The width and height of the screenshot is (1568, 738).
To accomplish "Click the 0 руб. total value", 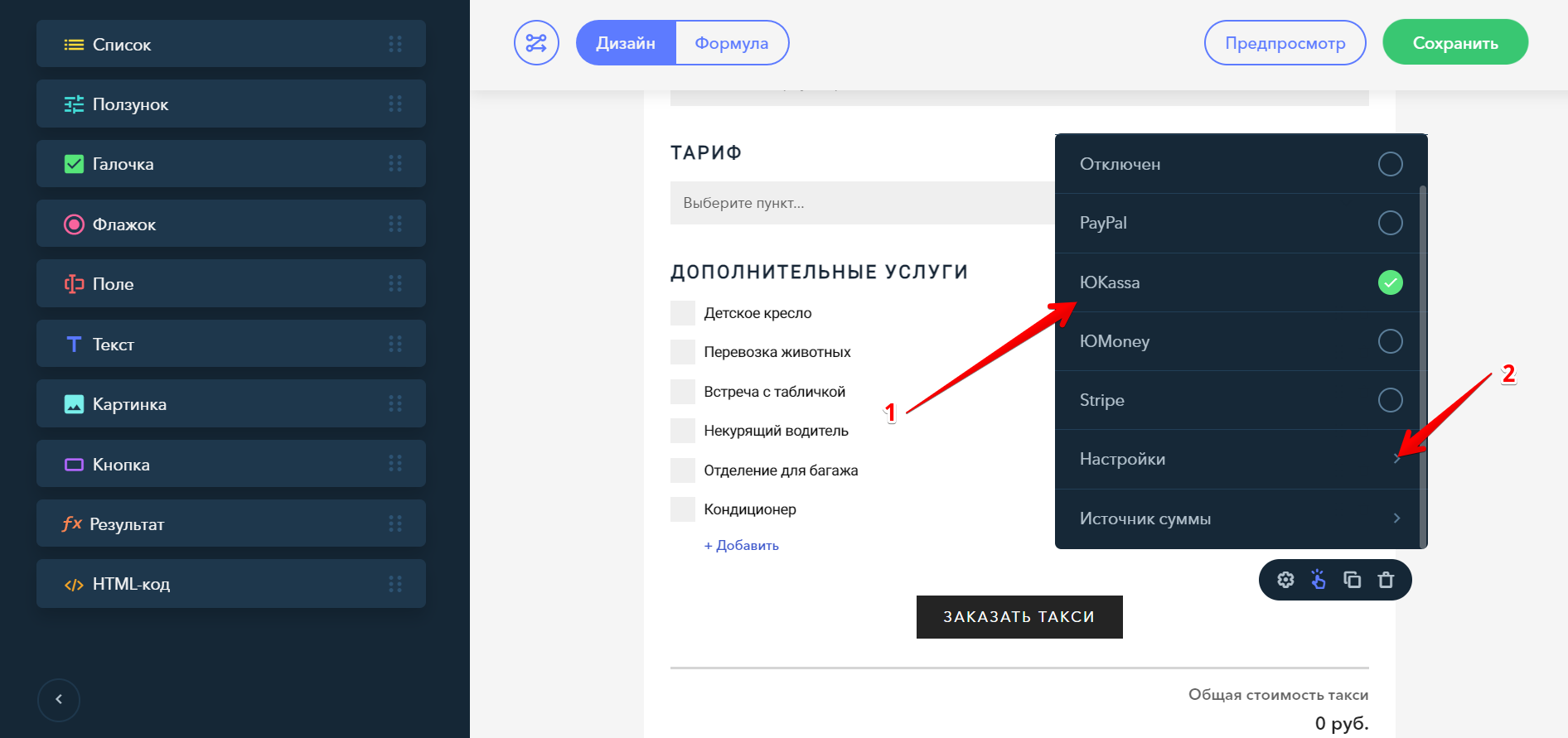I will click(1342, 723).
